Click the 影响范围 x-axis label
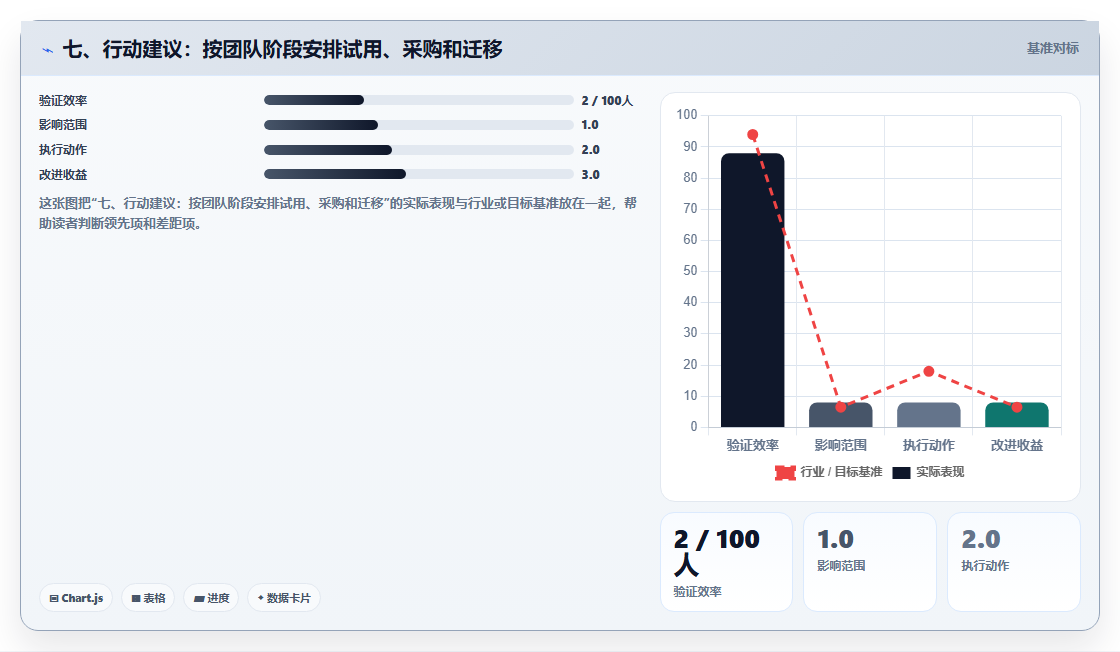Screen dimensions: 1120x652 pos(841,446)
